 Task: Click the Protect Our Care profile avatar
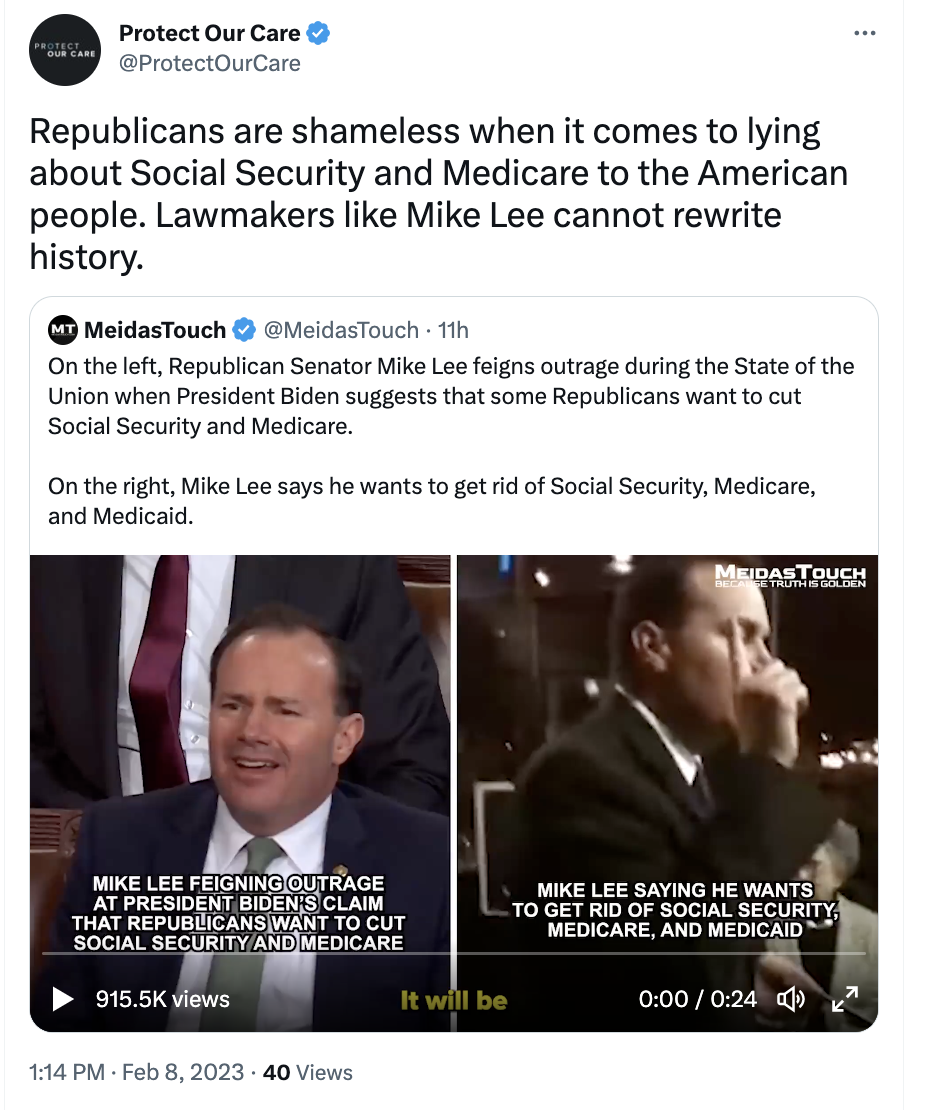[x=64, y=50]
